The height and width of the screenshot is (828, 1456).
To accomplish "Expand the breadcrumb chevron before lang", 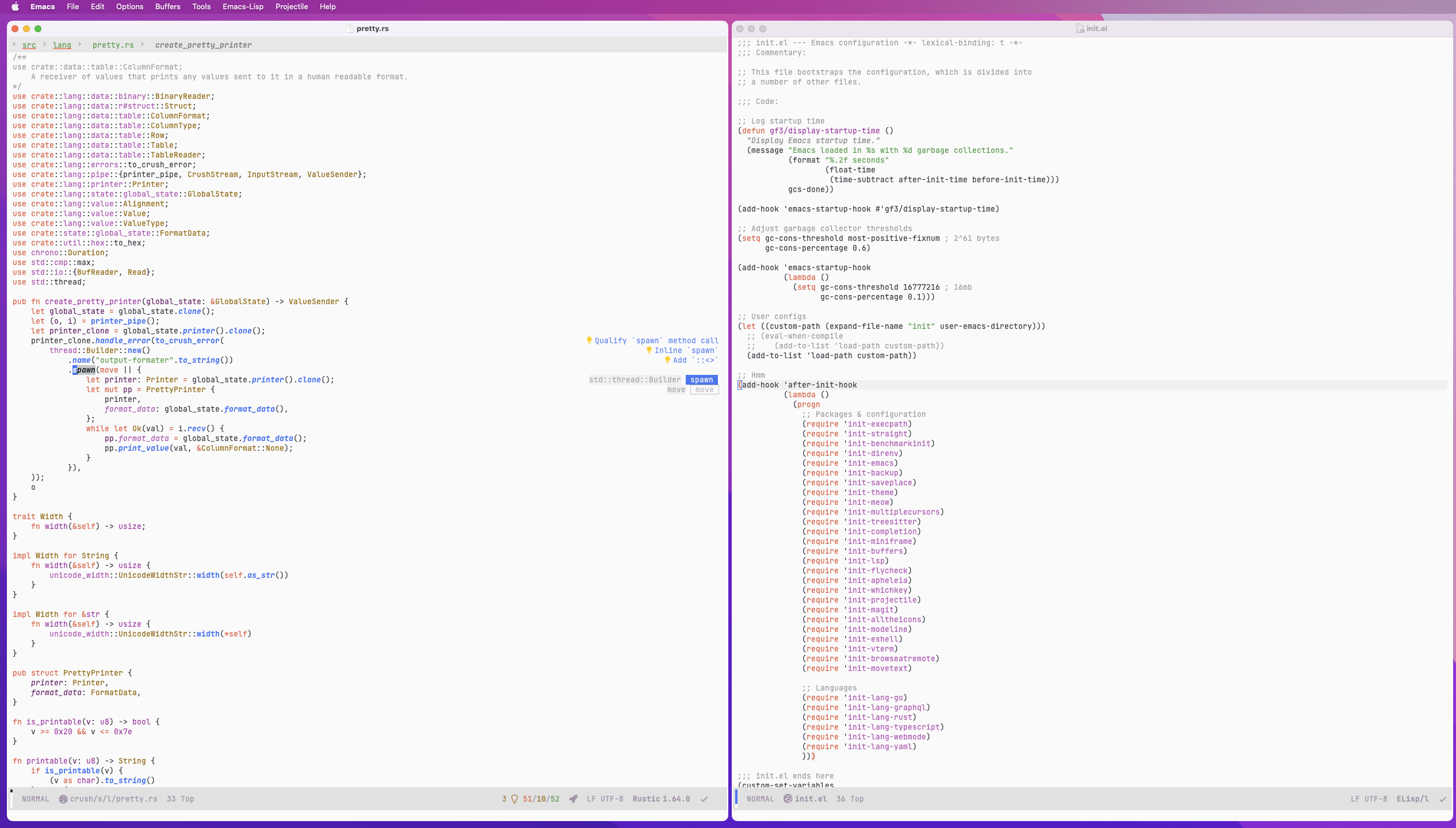I will click(x=44, y=44).
